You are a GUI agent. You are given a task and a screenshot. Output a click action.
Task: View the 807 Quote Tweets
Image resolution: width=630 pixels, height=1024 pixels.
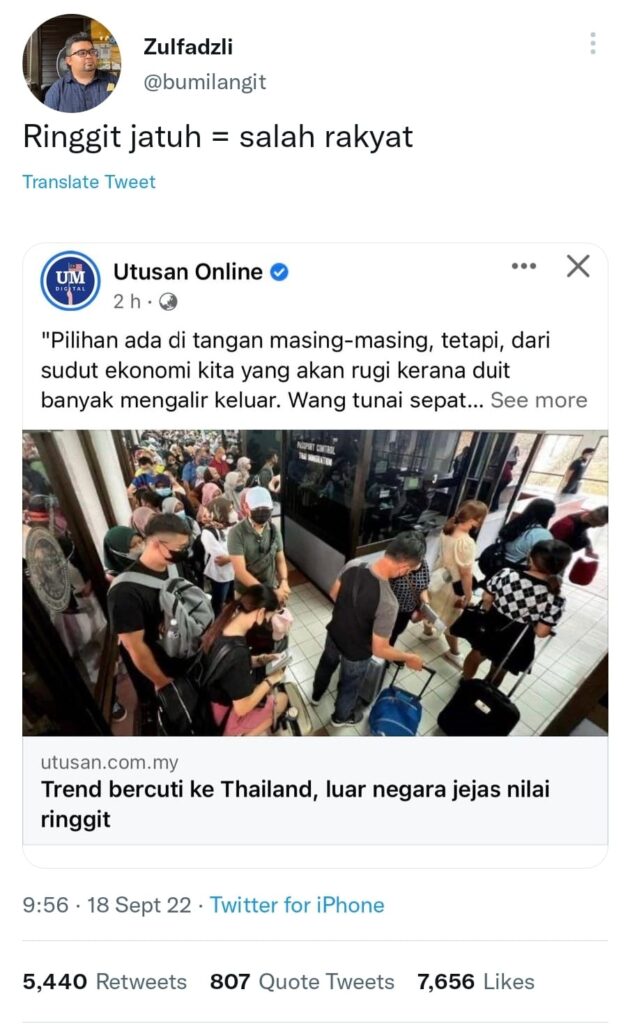302,982
